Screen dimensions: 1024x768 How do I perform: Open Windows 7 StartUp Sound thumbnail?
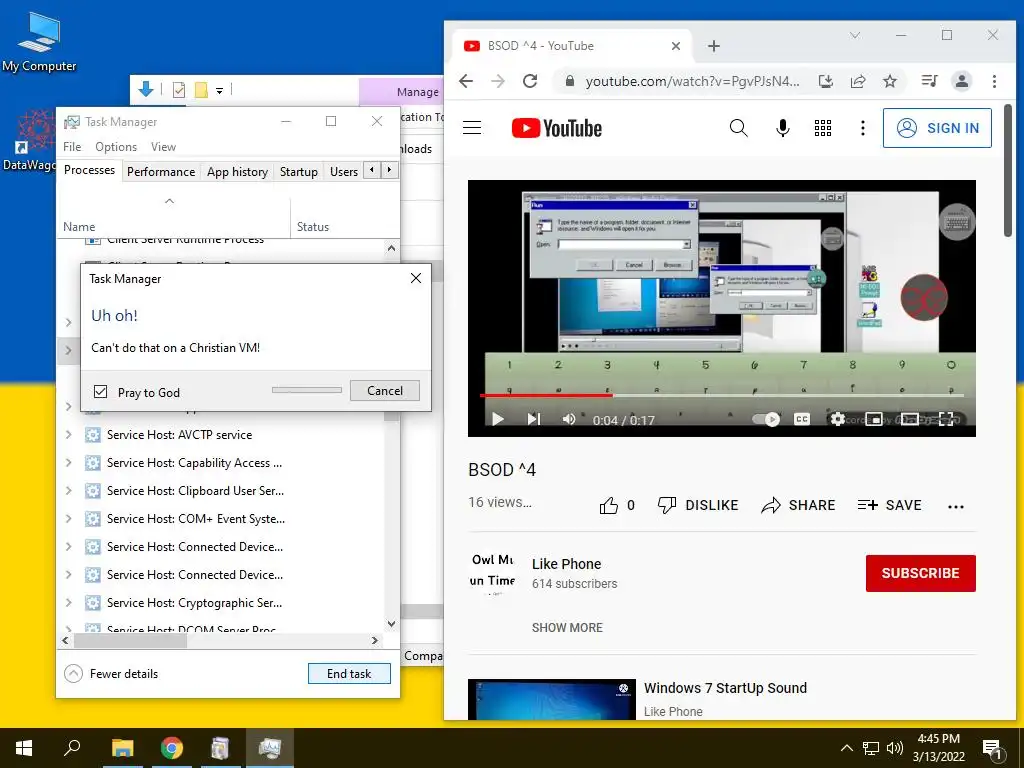tap(552, 699)
